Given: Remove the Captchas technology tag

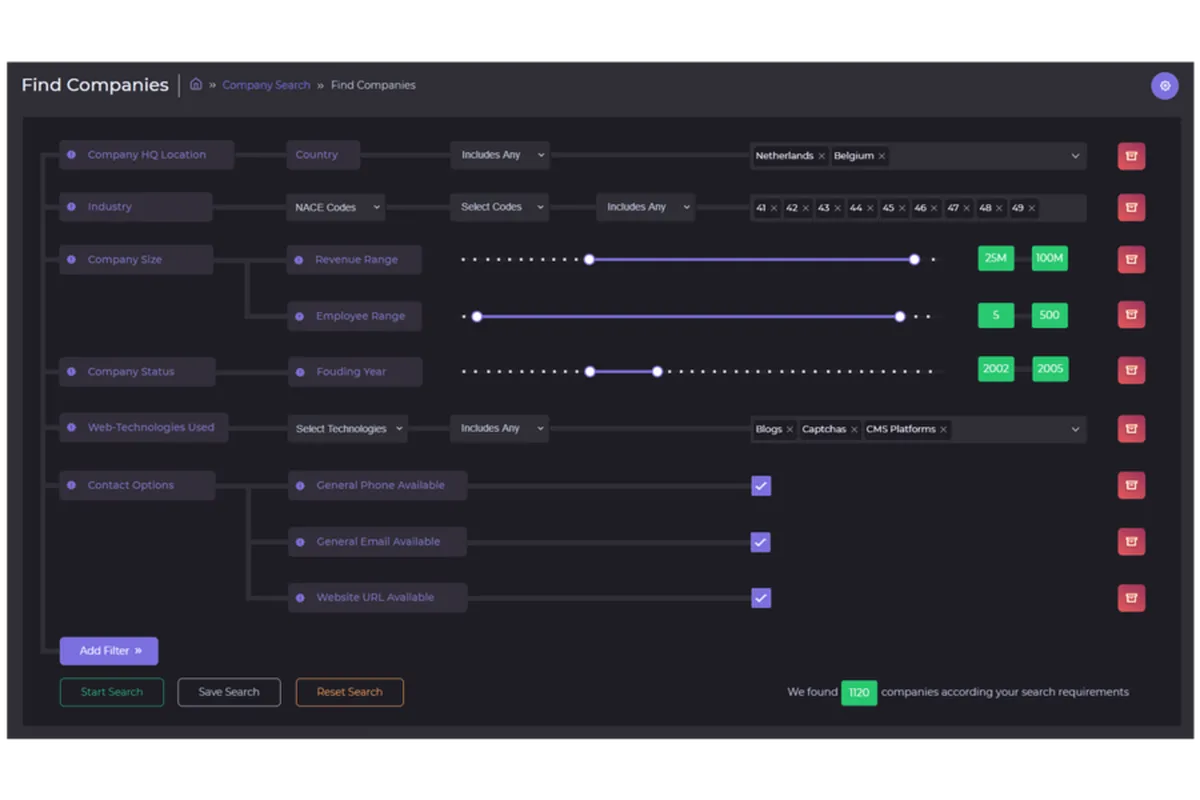Looking at the screenshot, I should [x=854, y=429].
